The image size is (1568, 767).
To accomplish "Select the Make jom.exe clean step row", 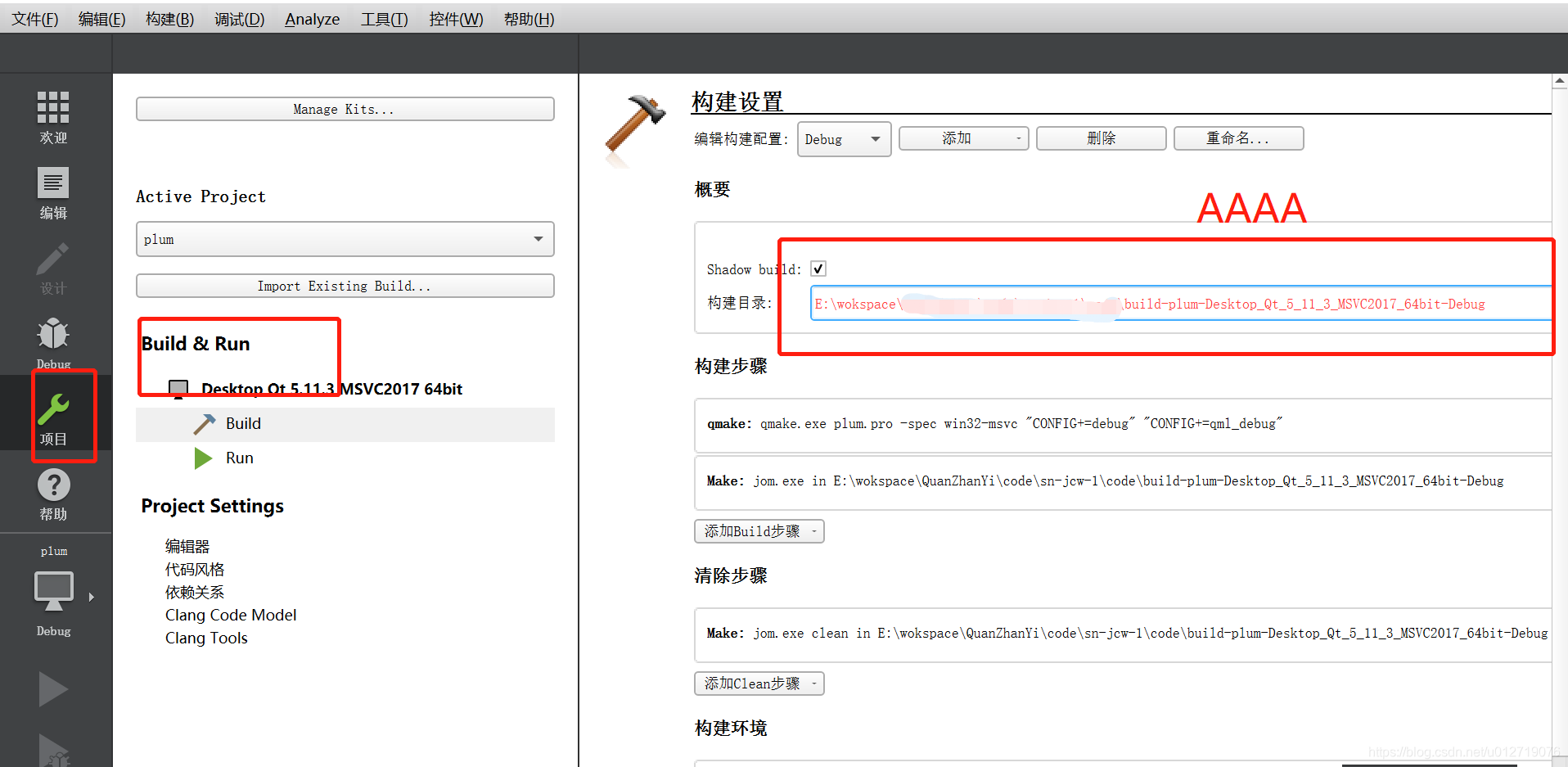I will pyautogui.click(x=1123, y=634).
